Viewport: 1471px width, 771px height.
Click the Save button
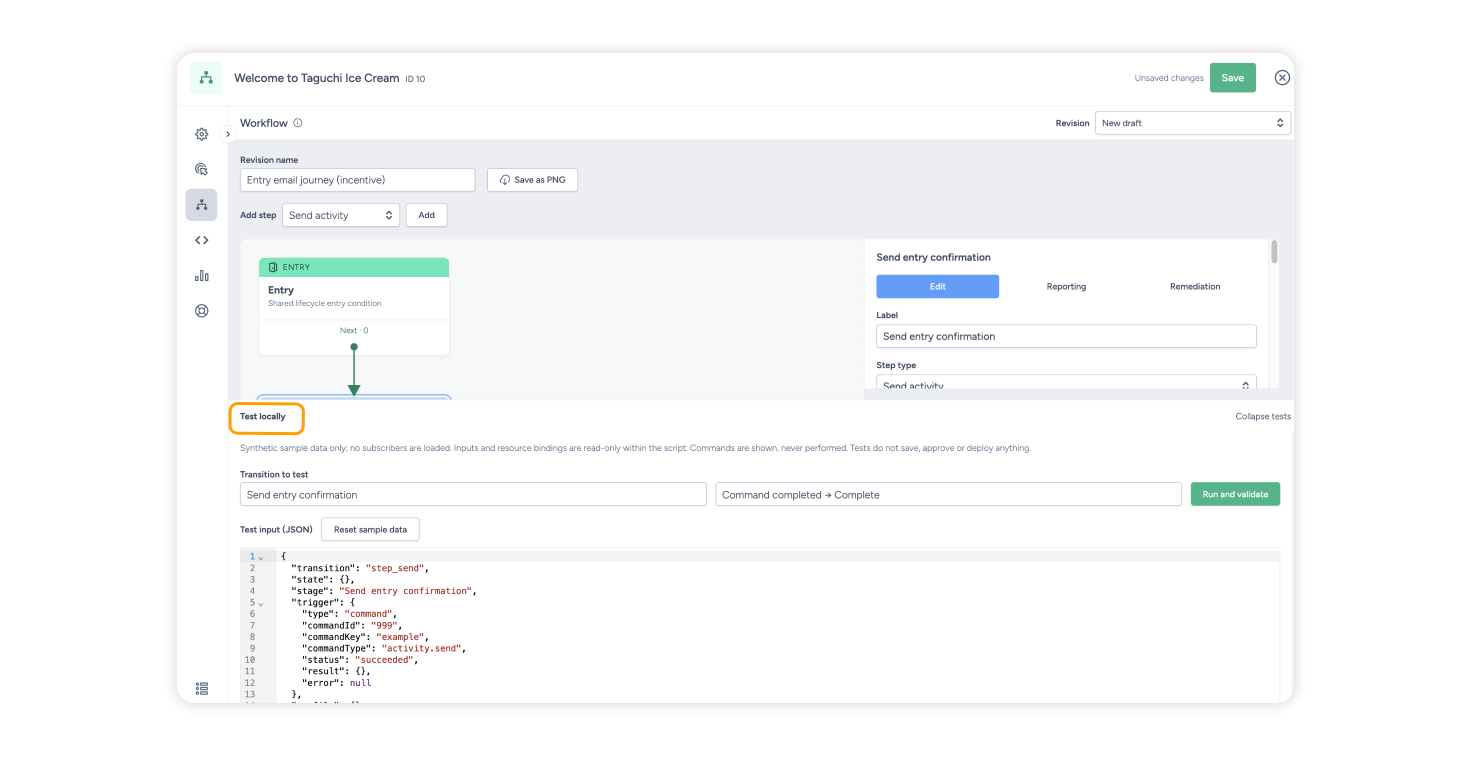1232,78
